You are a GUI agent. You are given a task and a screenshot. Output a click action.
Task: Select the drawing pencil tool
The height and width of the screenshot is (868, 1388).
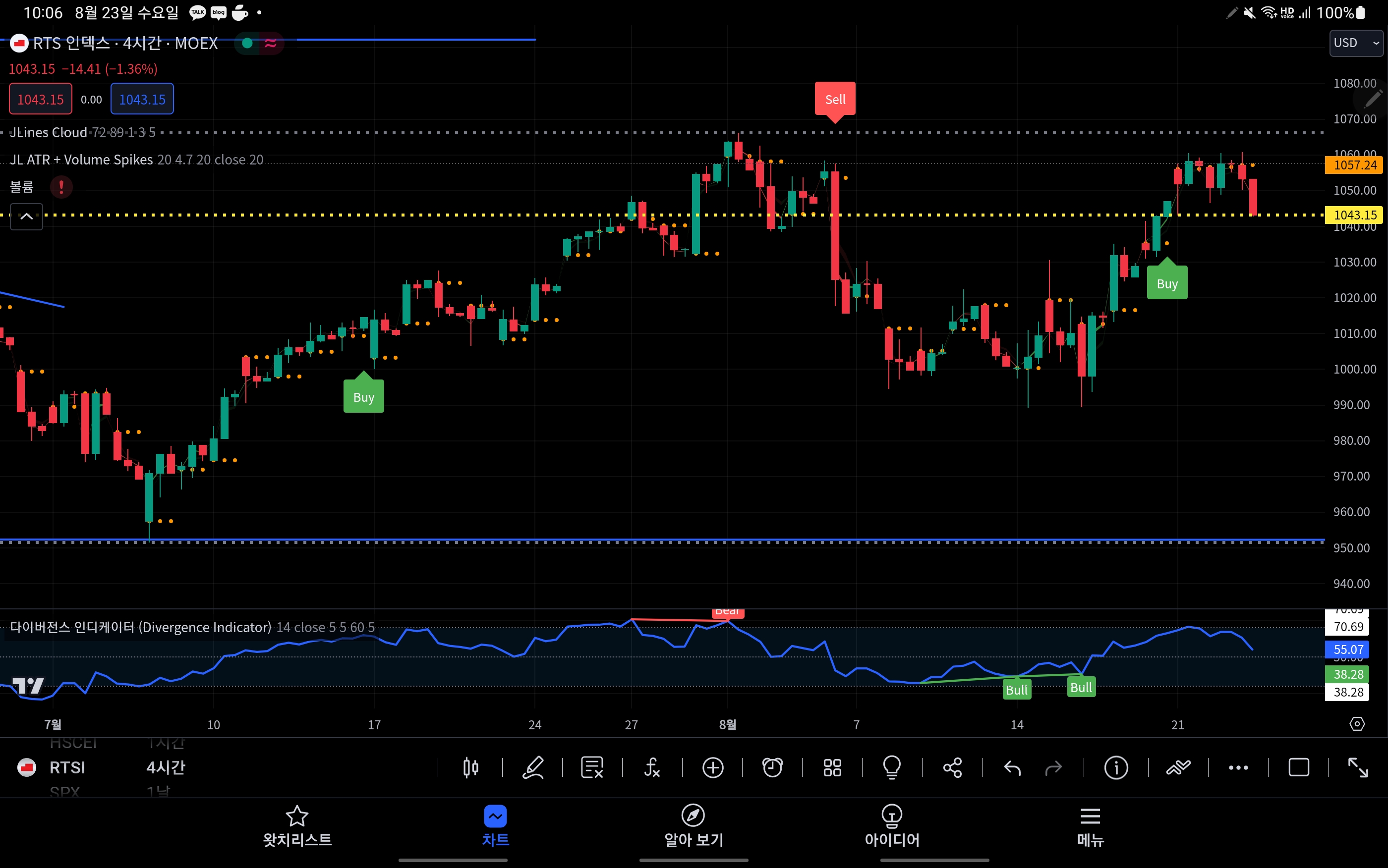[x=533, y=767]
